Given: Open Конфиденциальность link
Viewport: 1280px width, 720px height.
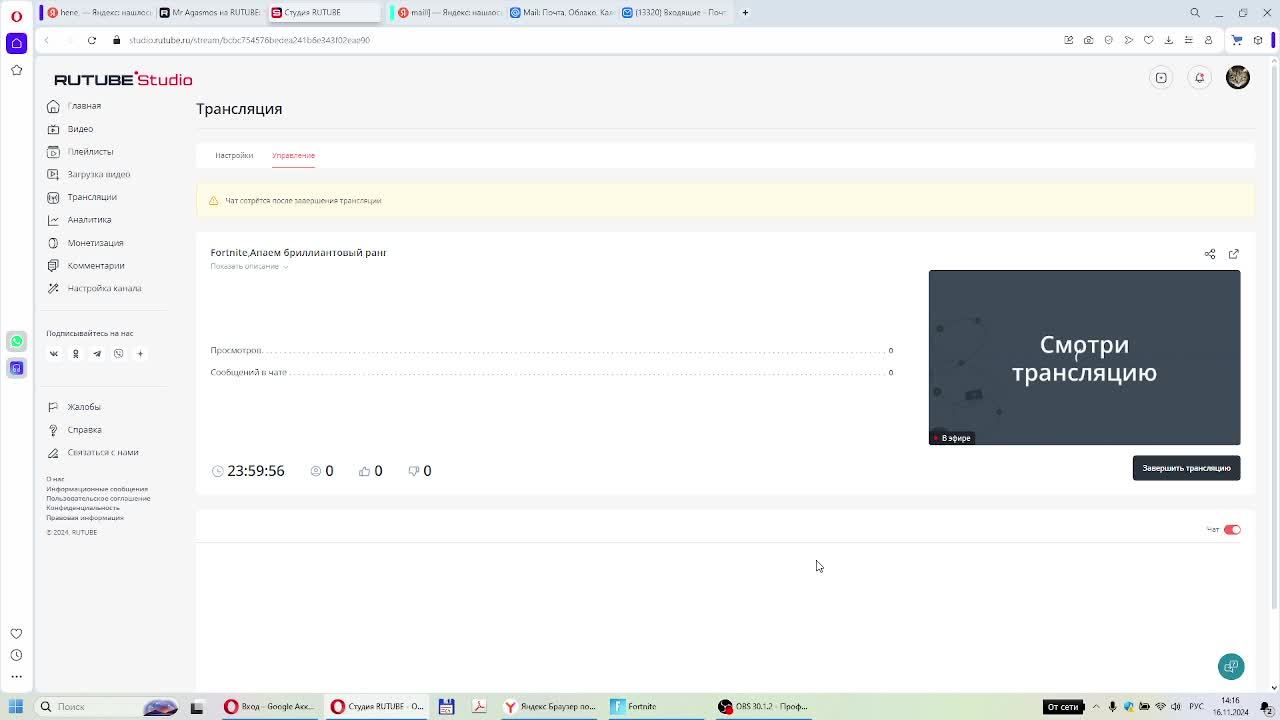Looking at the screenshot, I should click(82, 508).
